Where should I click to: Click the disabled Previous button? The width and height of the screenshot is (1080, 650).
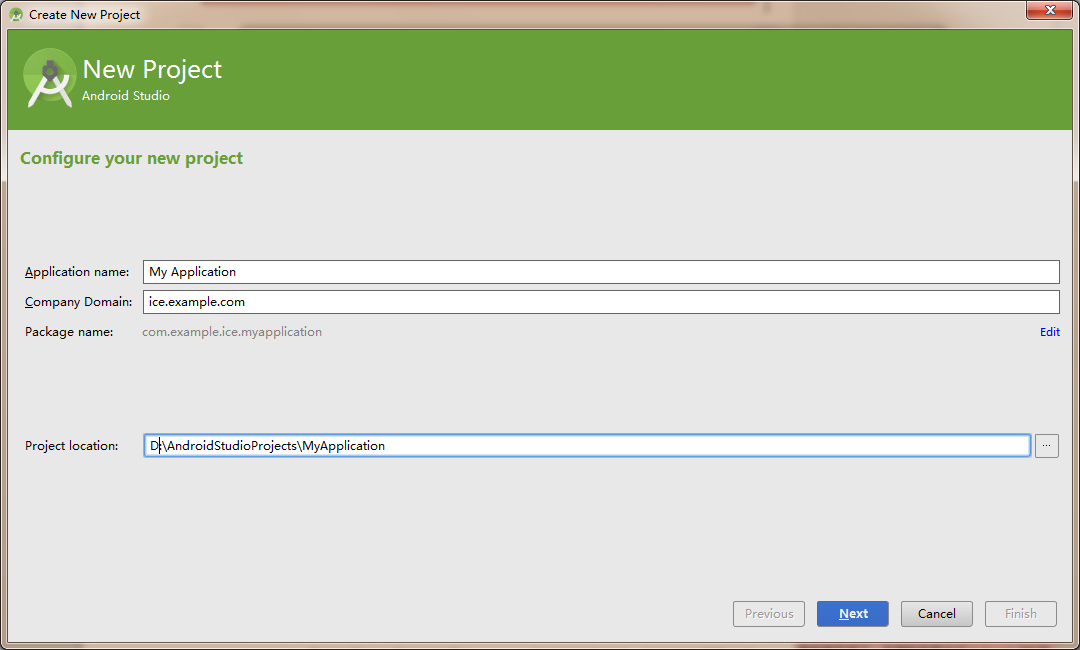pos(769,614)
